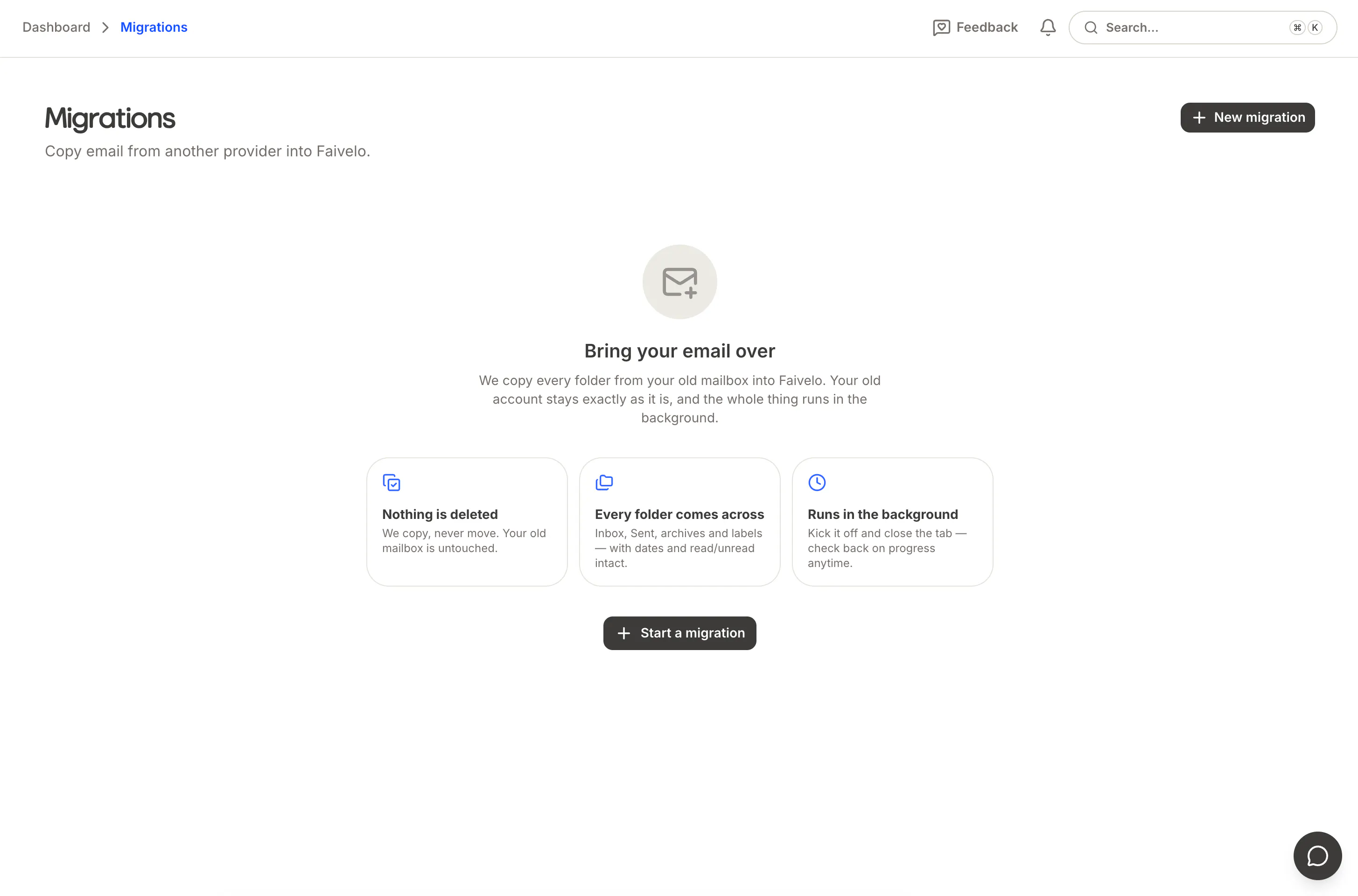The height and width of the screenshot is (896, 1358).
Task: Click the Every folder comes across card title
Action: (679, 514)
